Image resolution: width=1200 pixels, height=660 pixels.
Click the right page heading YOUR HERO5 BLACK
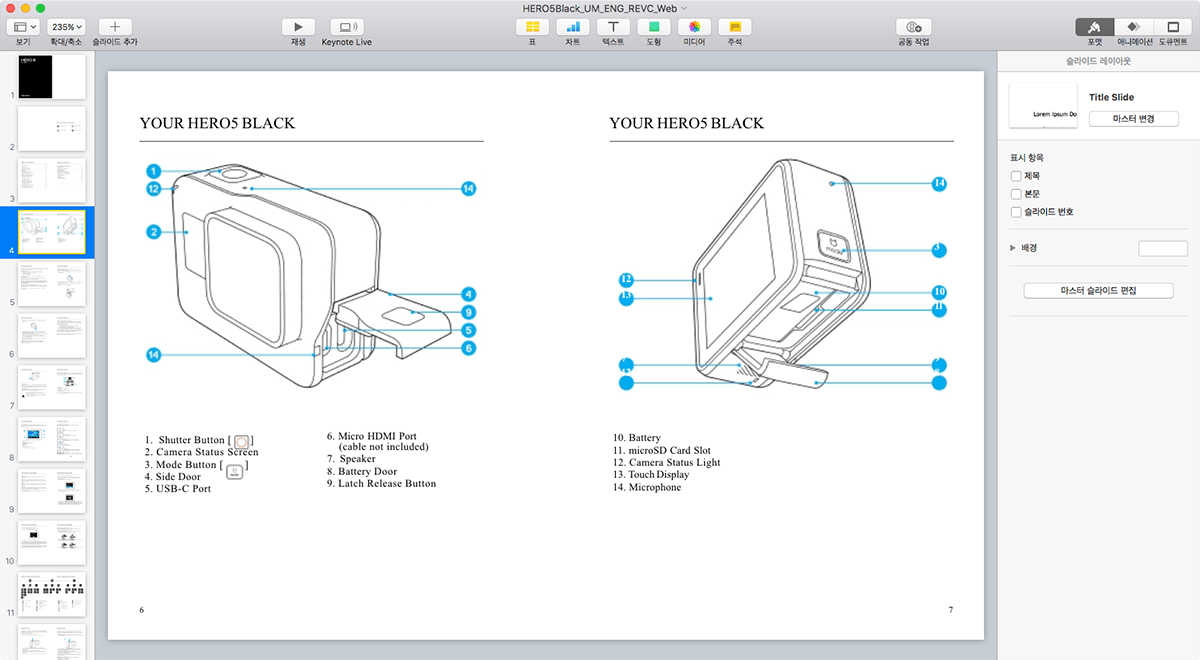pos(686,124)
